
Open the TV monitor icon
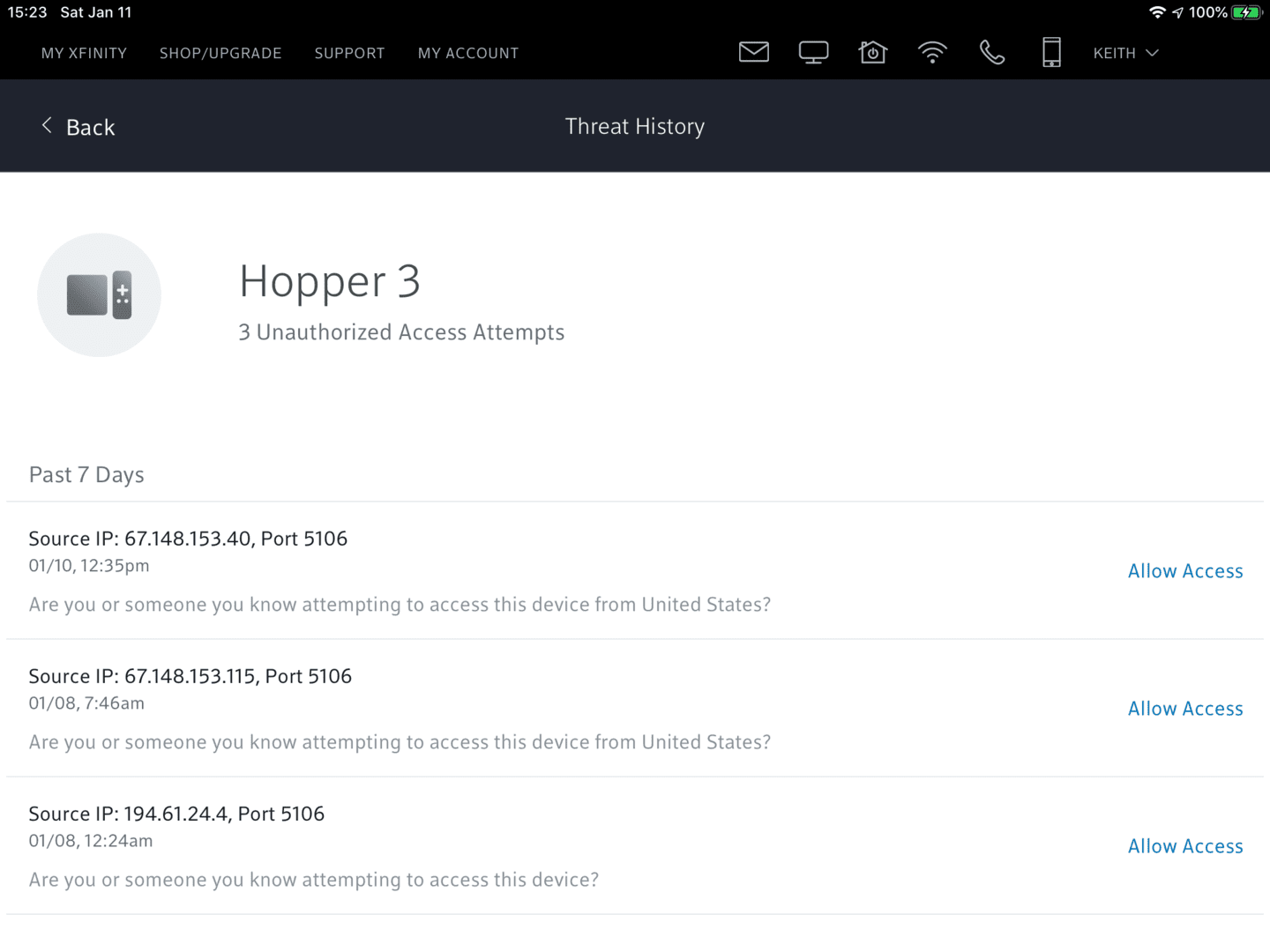(813, 53)
